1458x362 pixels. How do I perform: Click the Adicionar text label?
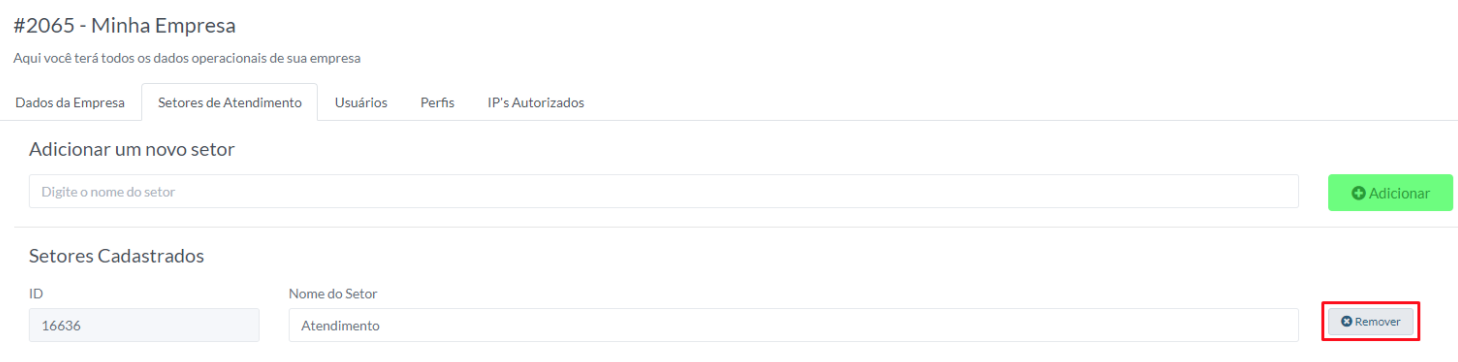(x=1399, y=193)
